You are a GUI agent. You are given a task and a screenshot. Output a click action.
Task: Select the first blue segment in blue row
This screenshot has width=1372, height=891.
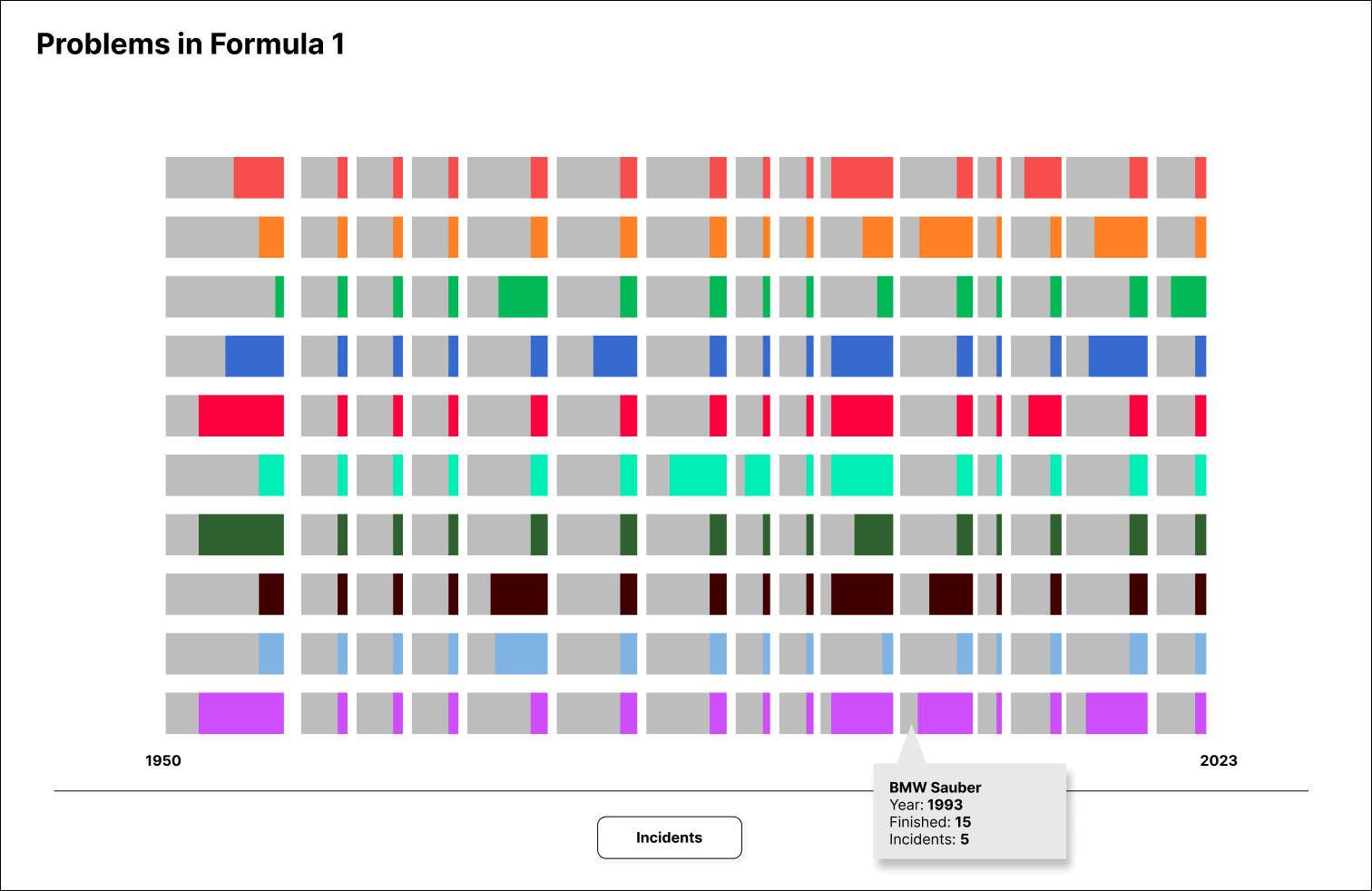[254, 356]
